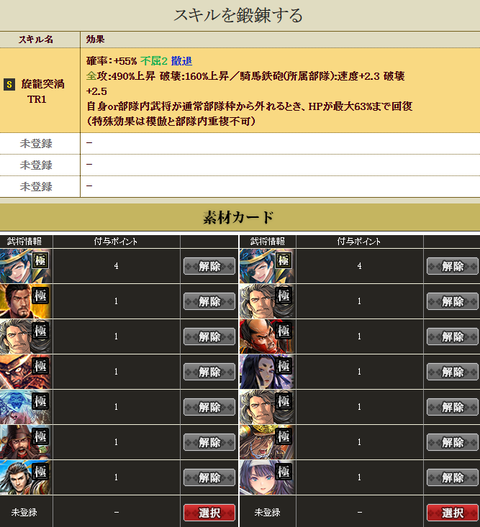Open the green 不屈2 effect link

154,61
